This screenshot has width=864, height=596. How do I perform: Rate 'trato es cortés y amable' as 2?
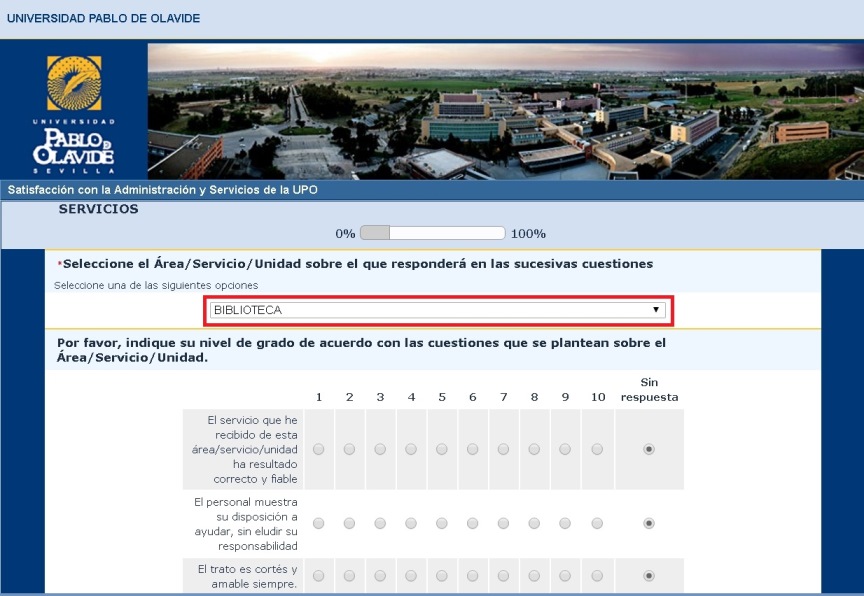click(x=349, y=576)
